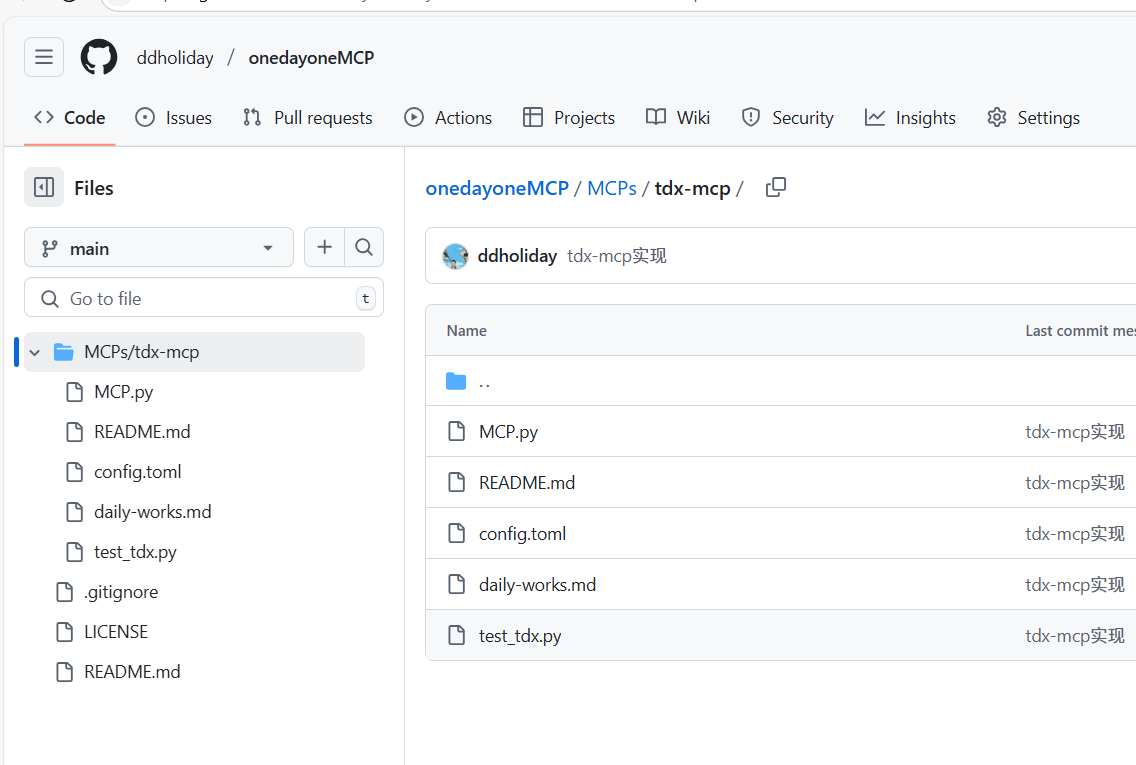
Task: Focus the Go to file search field
Action: pos(204,298)
